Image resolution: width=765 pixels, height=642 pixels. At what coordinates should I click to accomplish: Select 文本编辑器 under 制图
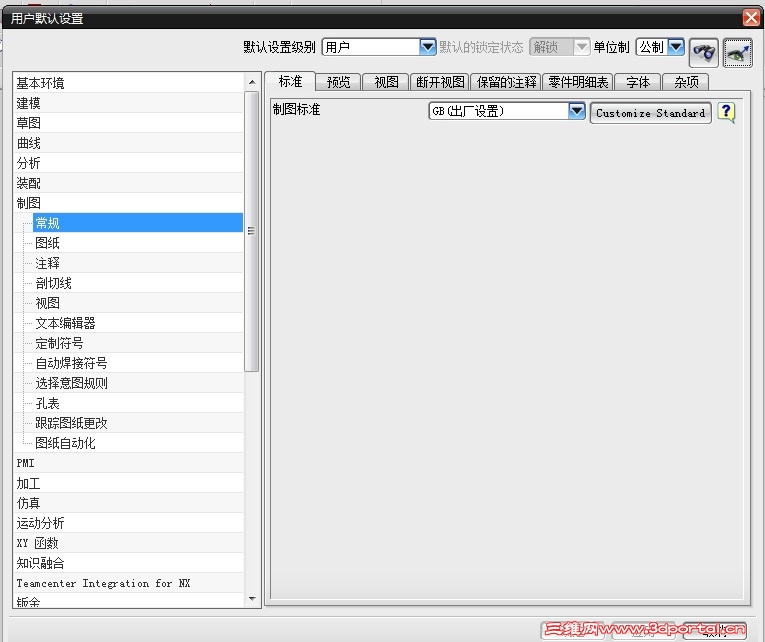click(138, 323)
